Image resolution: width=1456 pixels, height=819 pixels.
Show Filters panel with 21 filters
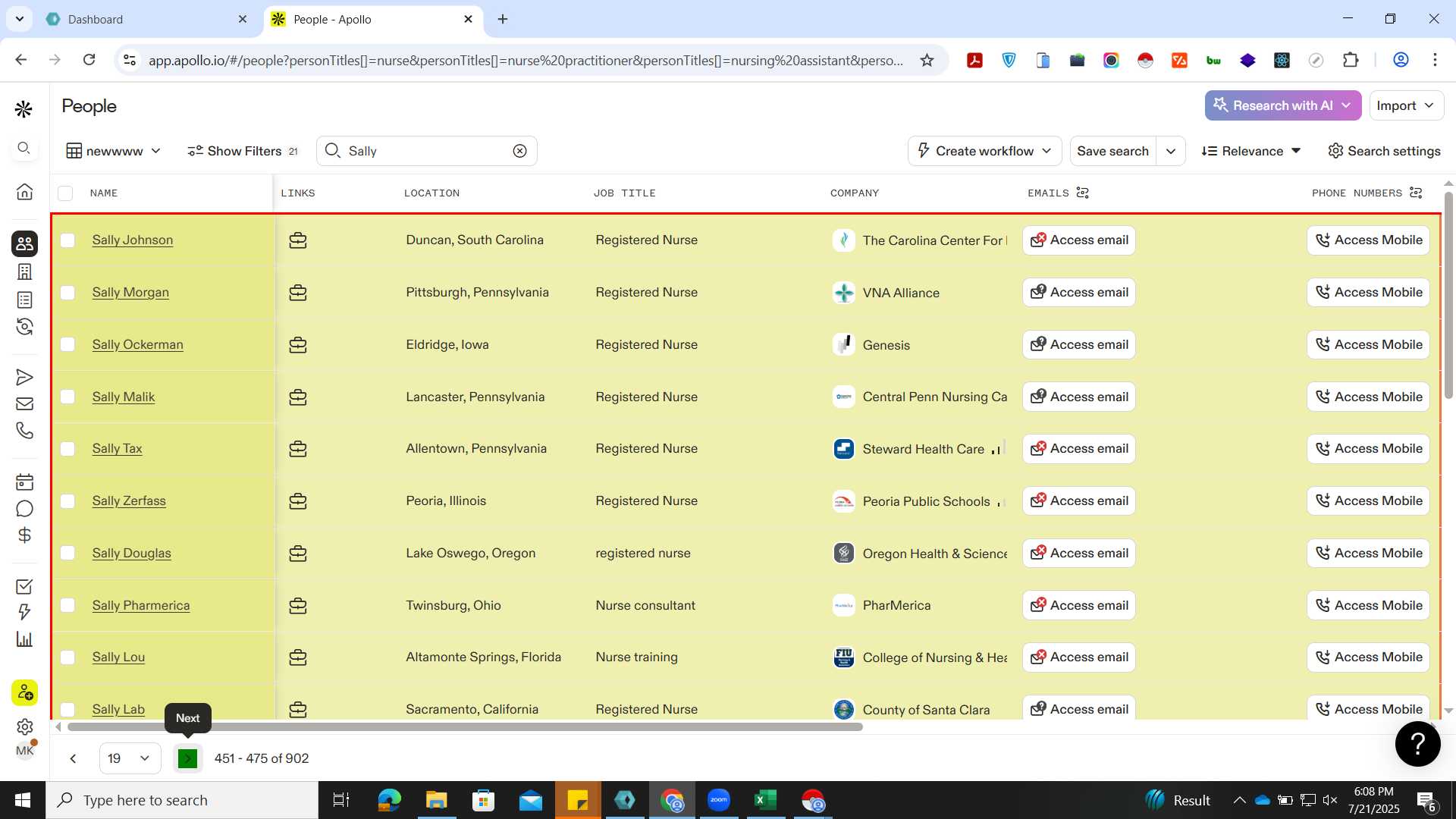[243, 151]
